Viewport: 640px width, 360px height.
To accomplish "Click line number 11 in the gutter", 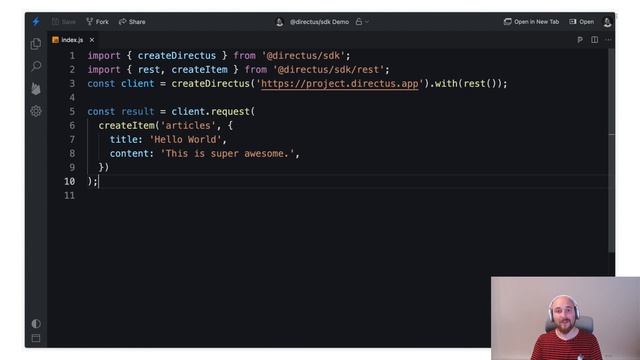I will pos(69,196).
